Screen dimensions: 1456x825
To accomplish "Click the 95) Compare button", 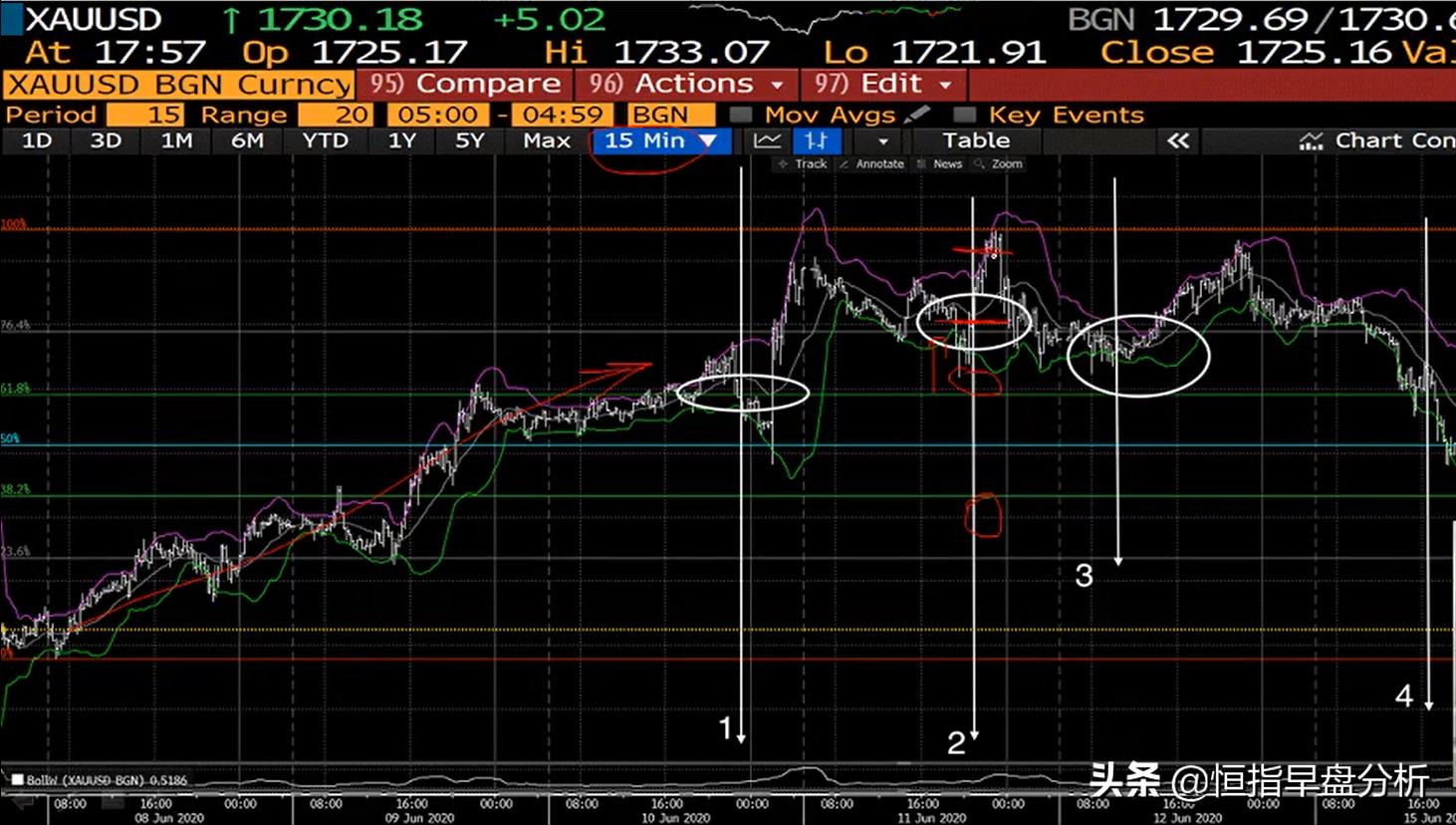I will (465, 84).
